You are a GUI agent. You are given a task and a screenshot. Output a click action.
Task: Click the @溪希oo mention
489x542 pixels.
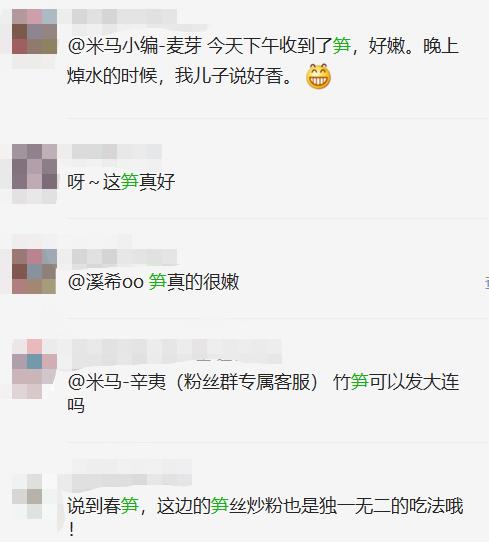tap(105, 282)
